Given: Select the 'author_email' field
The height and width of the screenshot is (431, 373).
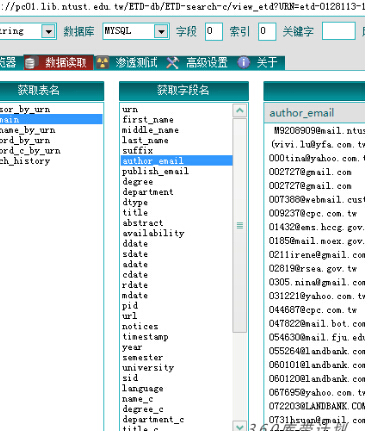Looking at the screenshot, I should [x=177, y=161].
